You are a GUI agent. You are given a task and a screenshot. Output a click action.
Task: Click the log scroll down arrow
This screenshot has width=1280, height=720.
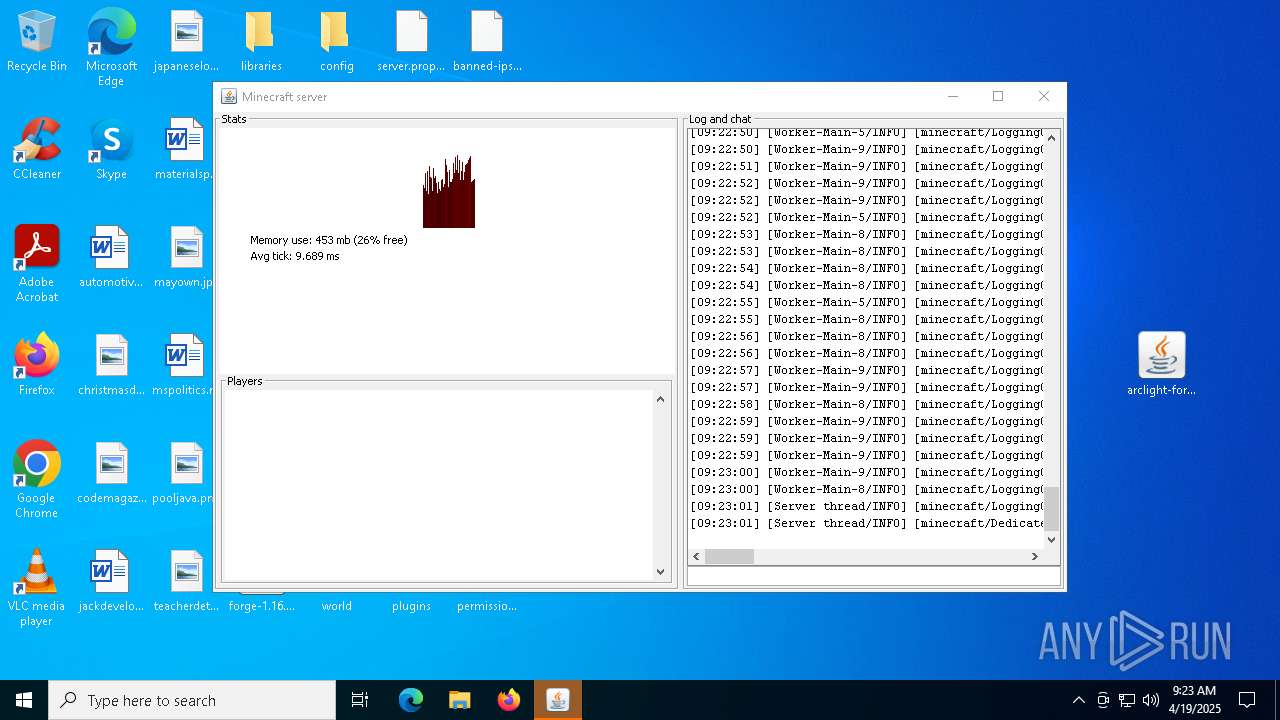coord(1051,539)
